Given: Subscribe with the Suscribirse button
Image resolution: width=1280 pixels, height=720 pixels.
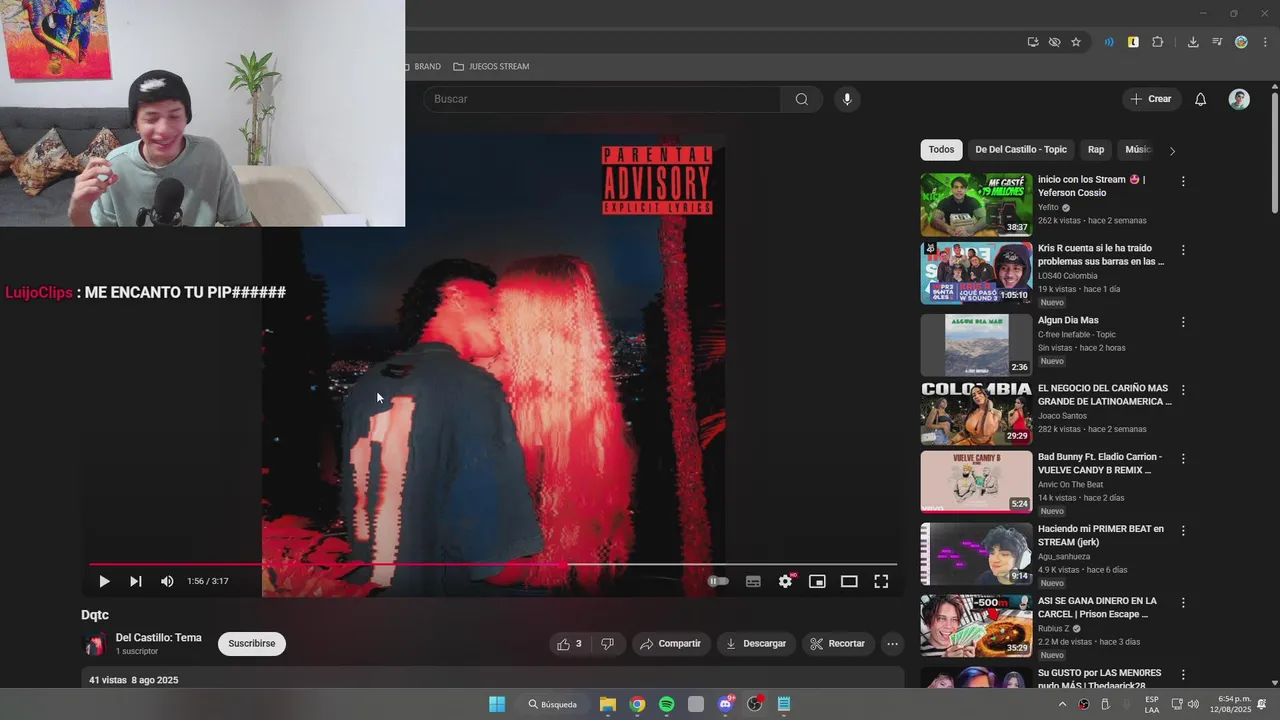Looking at the screenshot, I should [252, 644].
